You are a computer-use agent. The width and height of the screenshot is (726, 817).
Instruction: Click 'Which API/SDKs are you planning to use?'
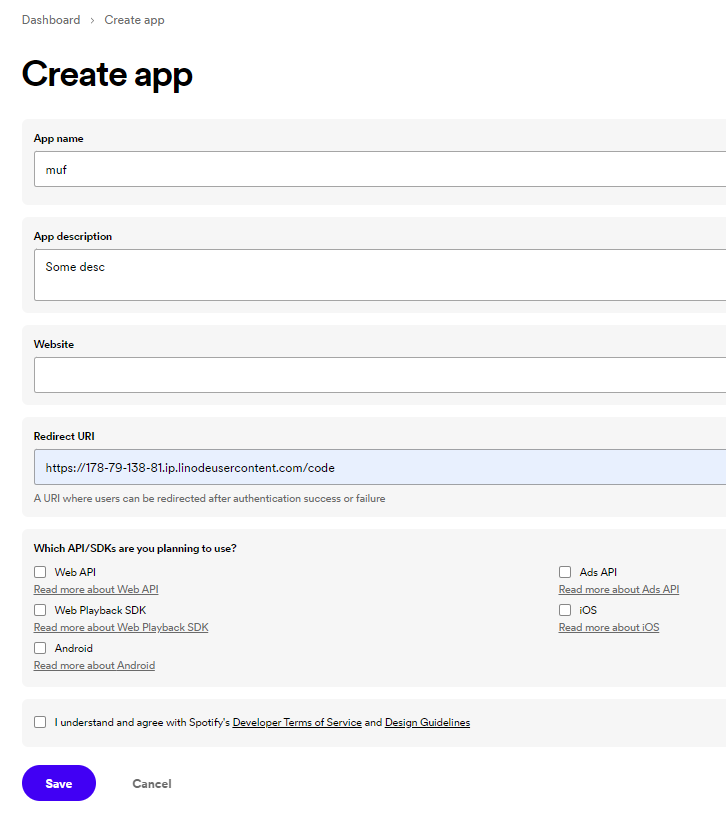135,548
